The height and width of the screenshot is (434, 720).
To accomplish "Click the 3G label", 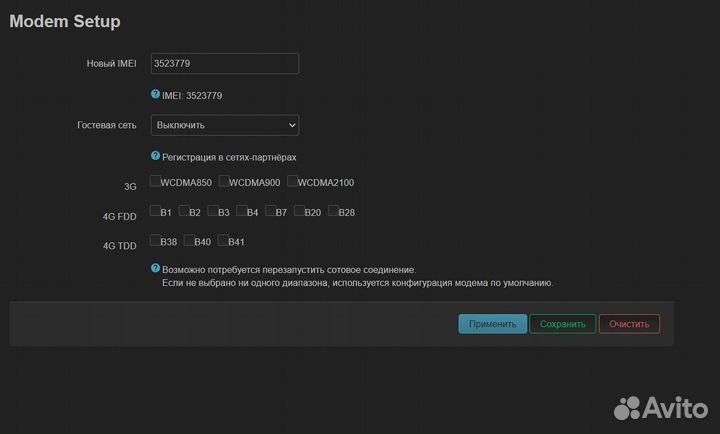I will tap(130, 186).
